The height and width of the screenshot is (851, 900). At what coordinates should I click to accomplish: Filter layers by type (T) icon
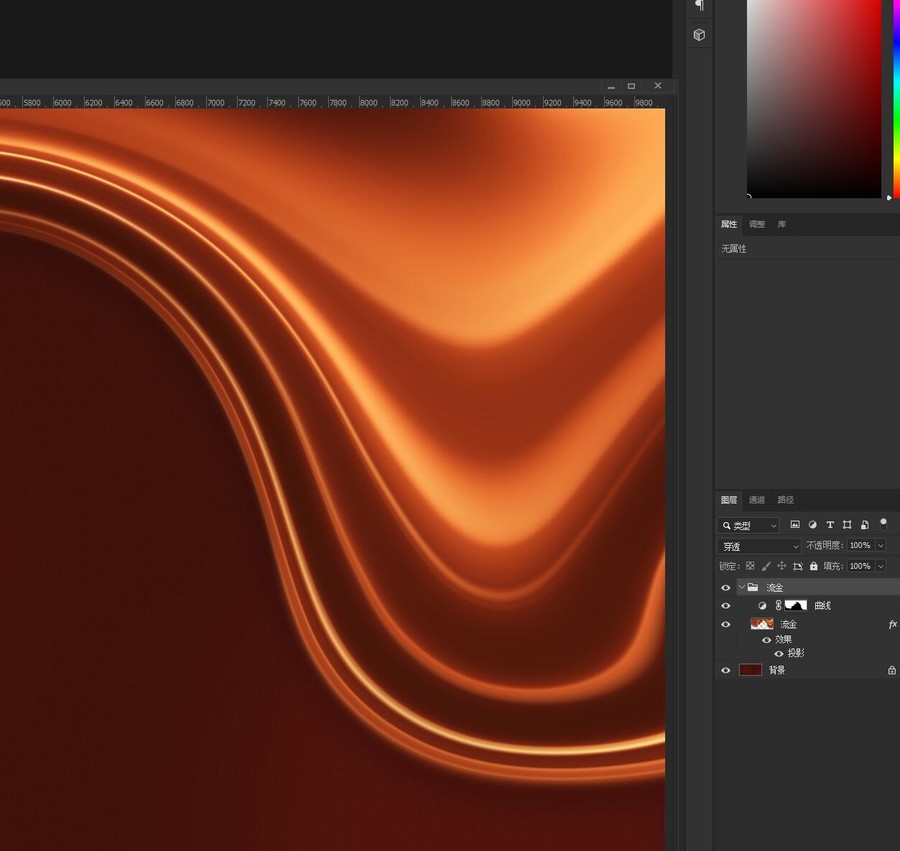(x=830, y=524)
